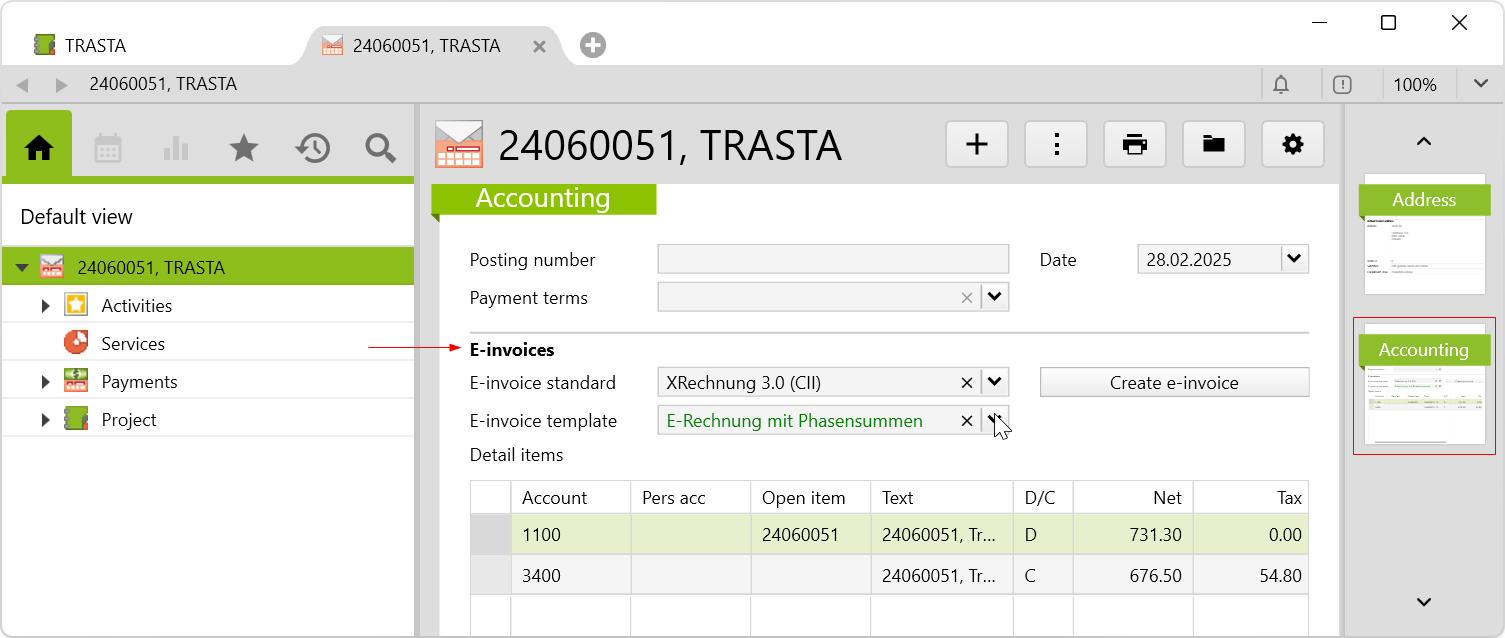
Task: Click the Create e-invoice button
Action: pos(1174,382)
